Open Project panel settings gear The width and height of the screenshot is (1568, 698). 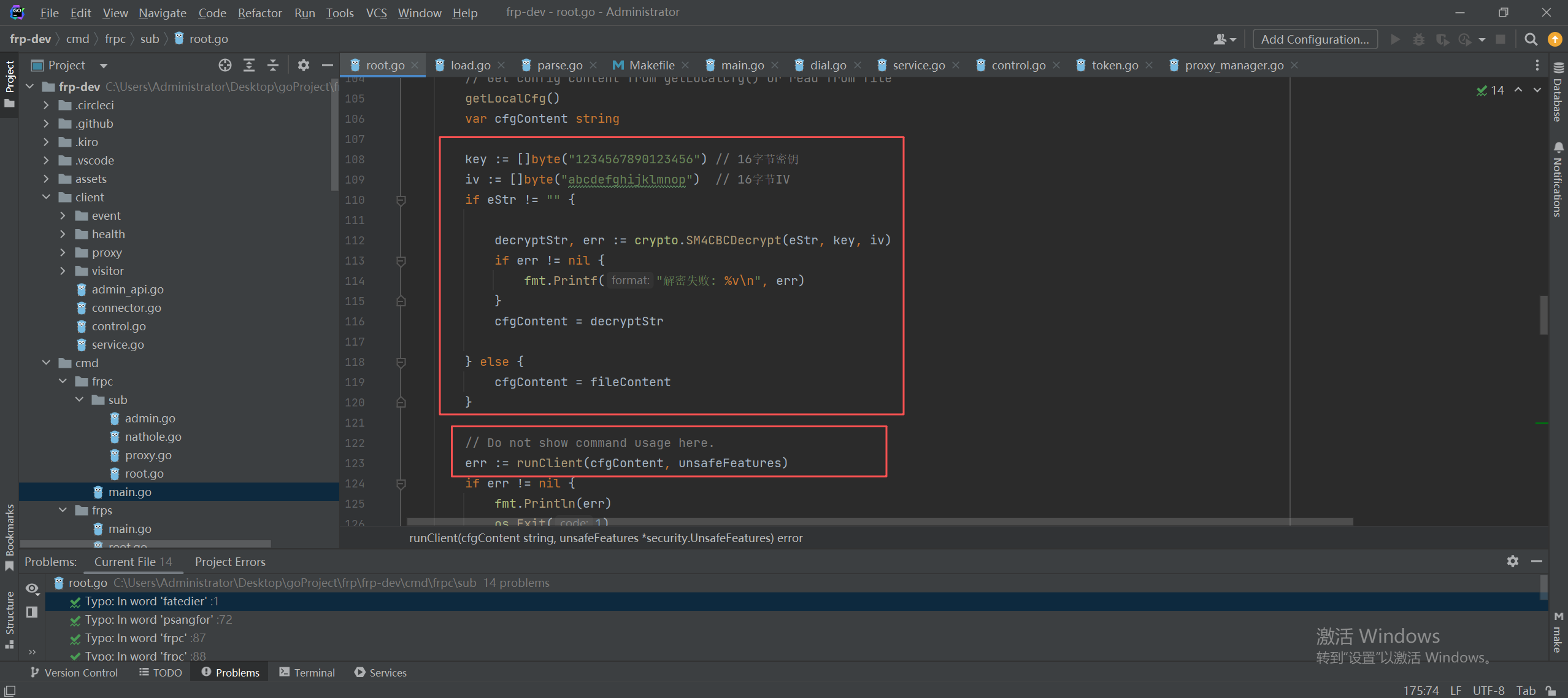303,65
